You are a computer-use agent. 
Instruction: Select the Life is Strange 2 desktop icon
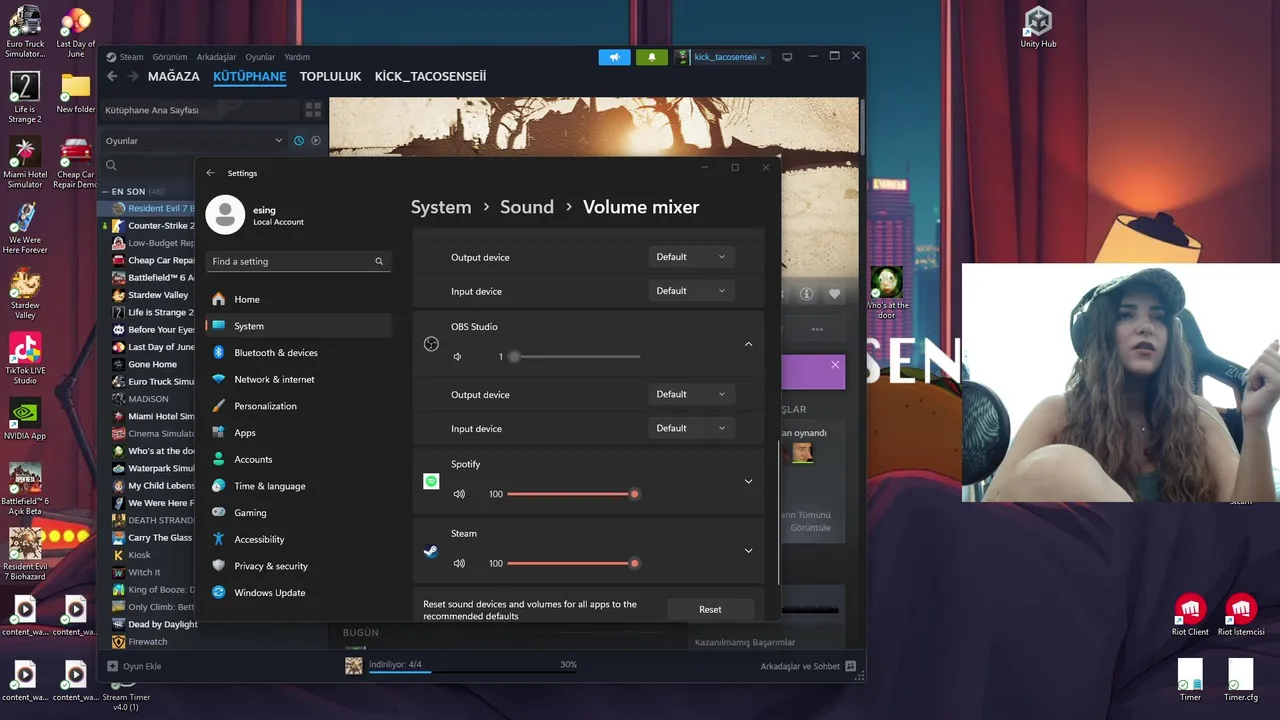pos(25,98)
